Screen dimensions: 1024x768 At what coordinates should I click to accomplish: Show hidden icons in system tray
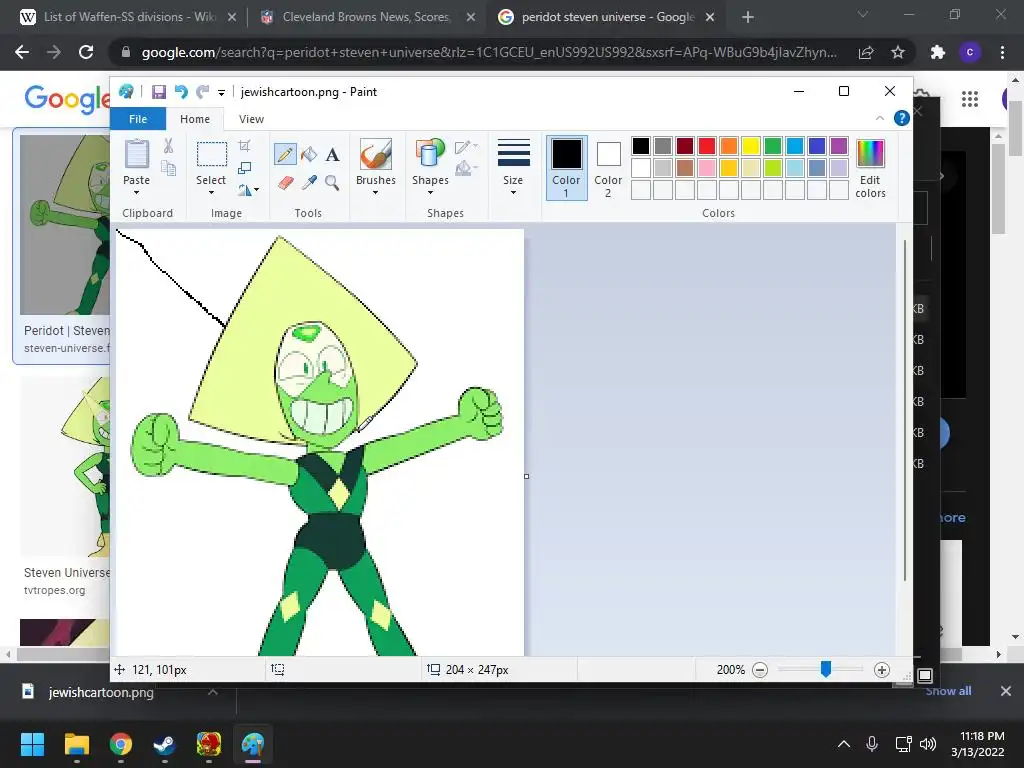tap(844, 744)
